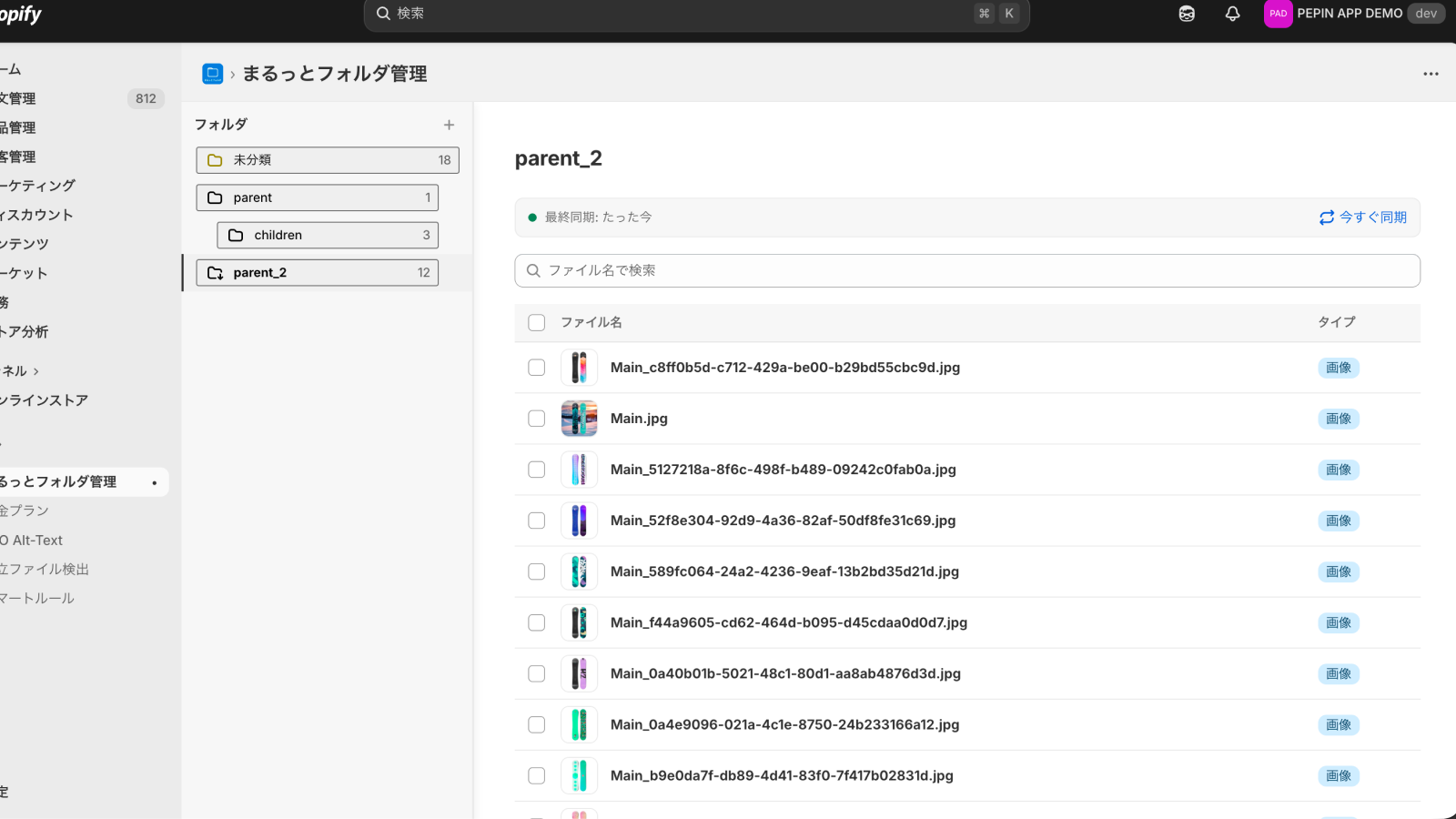Open the children subfolder

coord(328,235)
